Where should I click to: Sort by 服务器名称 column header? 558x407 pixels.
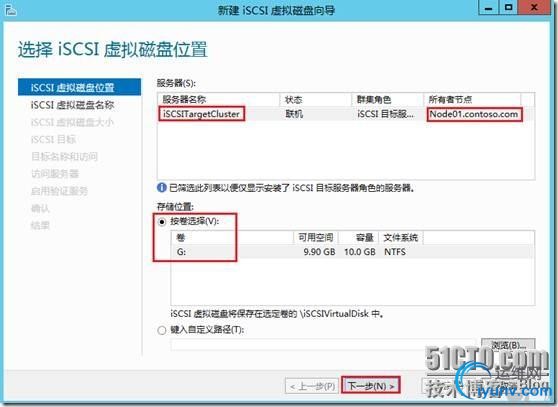coord(219,100)
